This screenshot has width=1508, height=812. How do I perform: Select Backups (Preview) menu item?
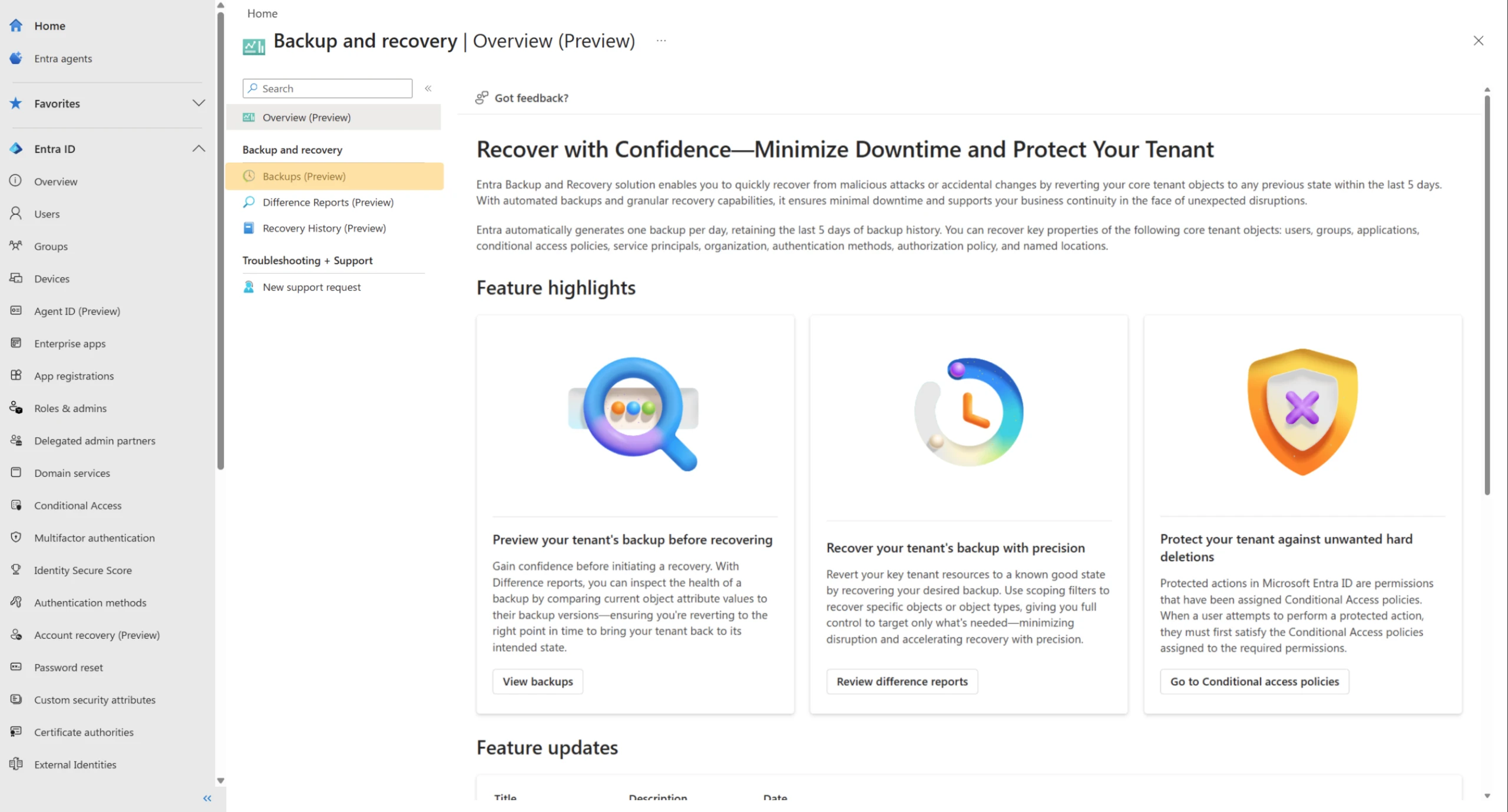pos(335,176)
